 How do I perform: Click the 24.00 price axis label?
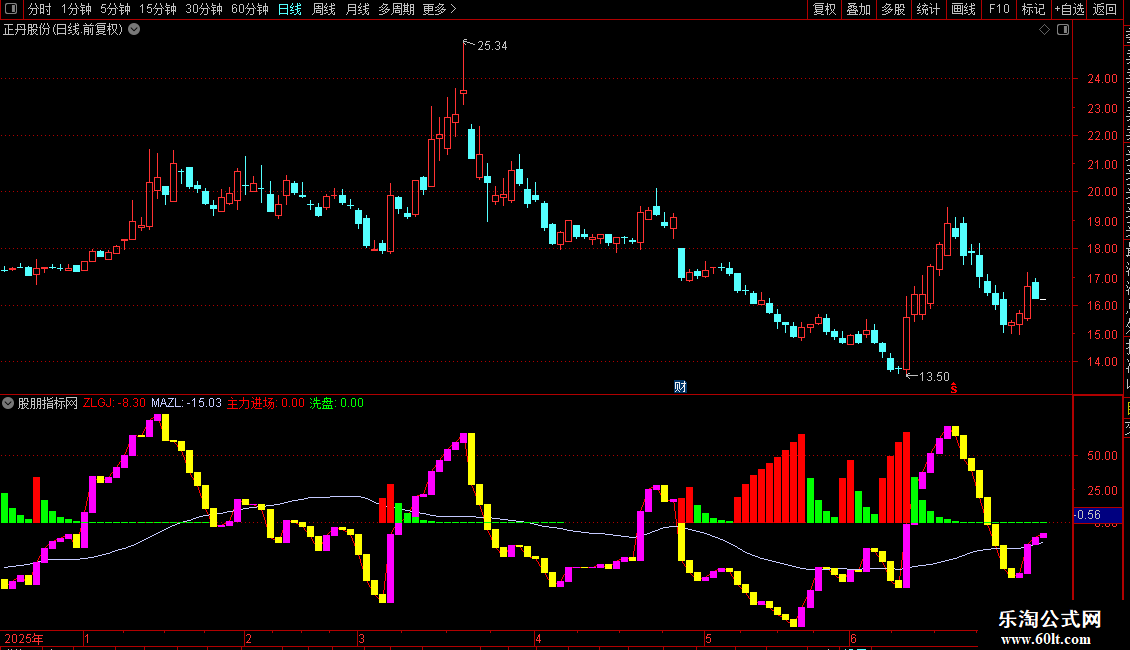pos(1103,79)
